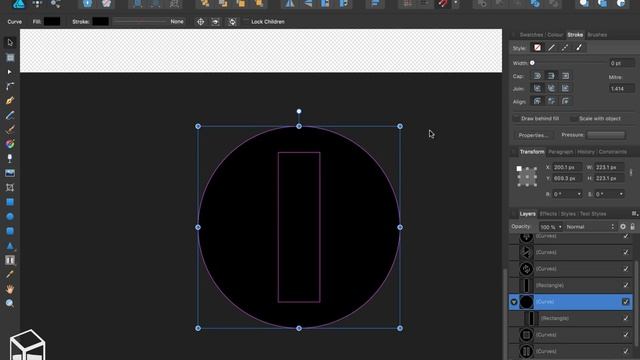Hide bottom-most (Curves) layer in list
The width and height of the screenshot is (640, 360).
click(x=626, y=351)
